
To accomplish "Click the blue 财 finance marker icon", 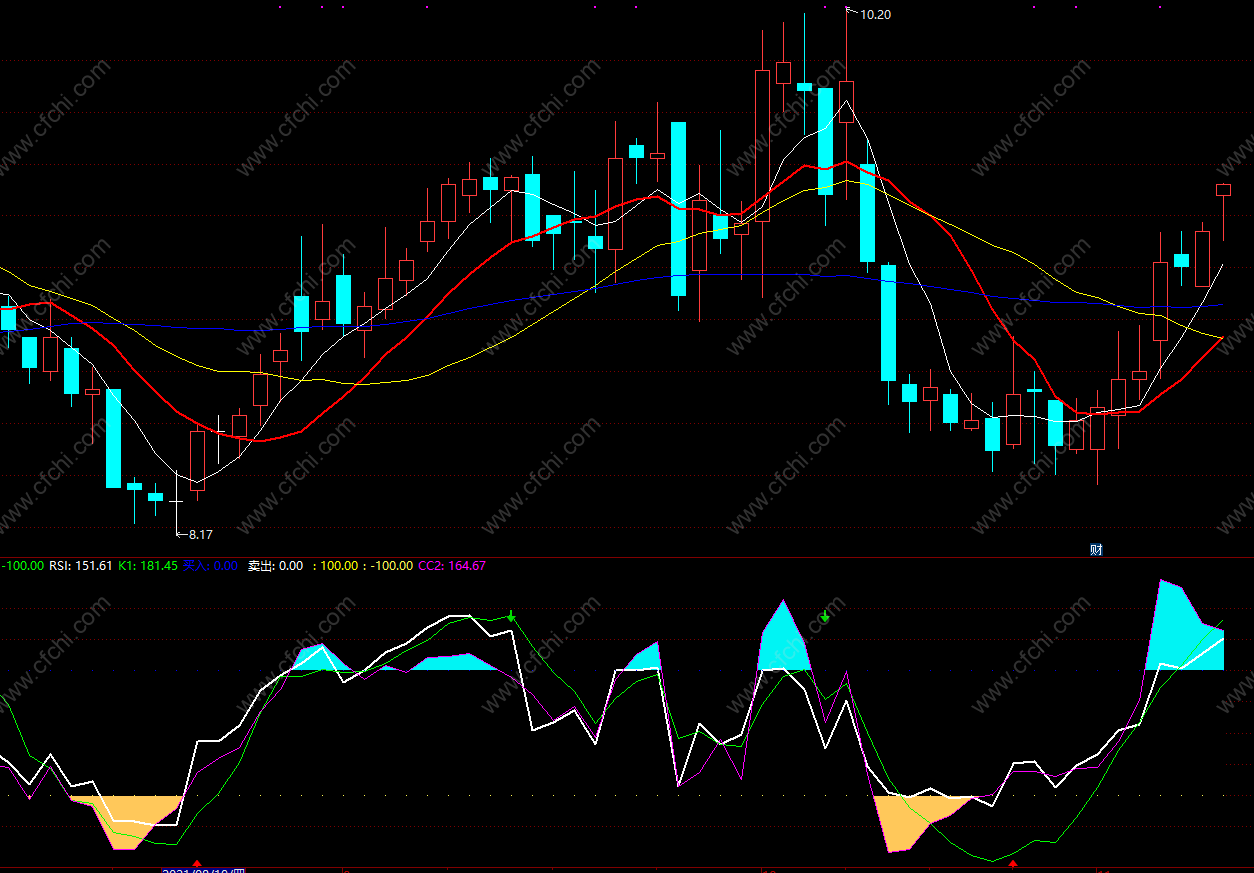I will coord(1096,550).
